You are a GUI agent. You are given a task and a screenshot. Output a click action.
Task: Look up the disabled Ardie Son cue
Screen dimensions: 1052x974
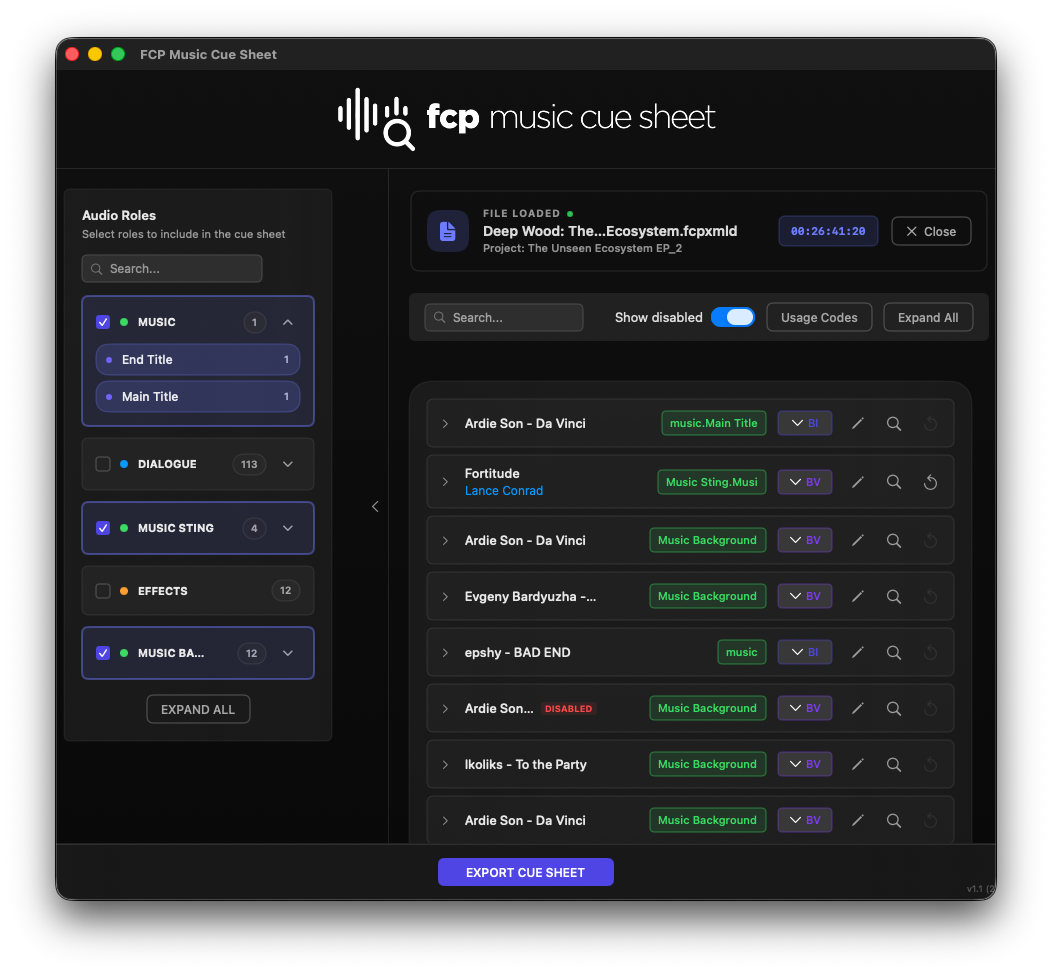(x=894, y=708)
